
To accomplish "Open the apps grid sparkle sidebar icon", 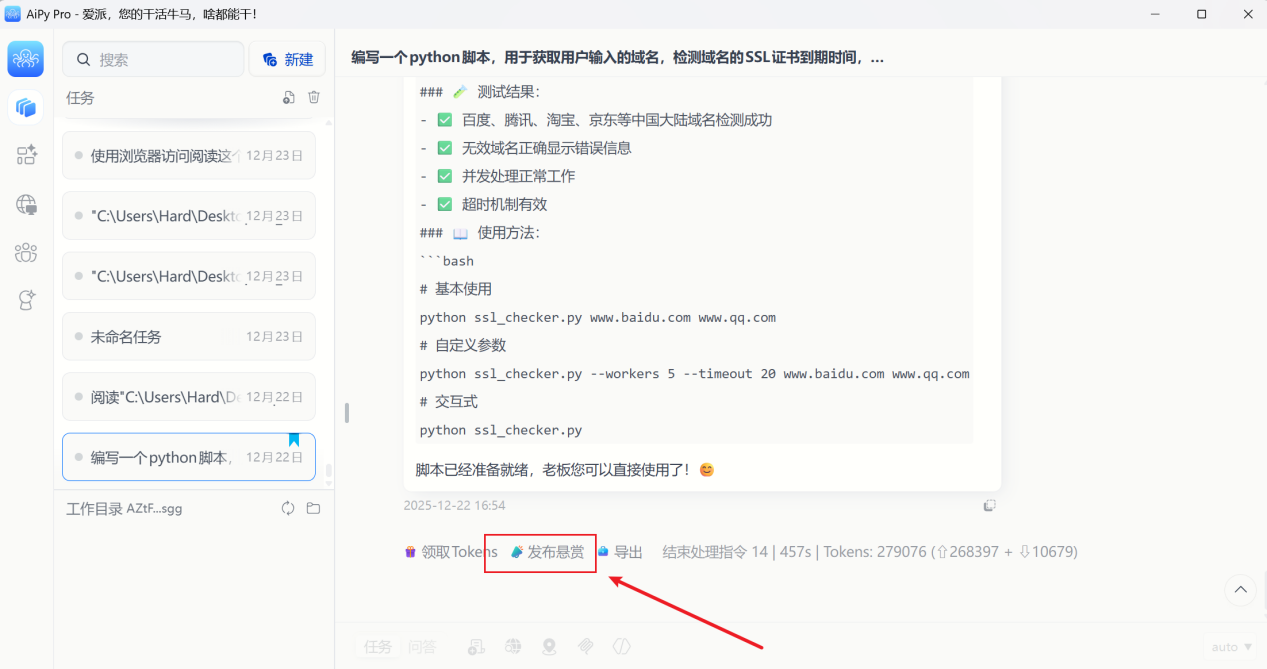I will (x=26, y=155).
